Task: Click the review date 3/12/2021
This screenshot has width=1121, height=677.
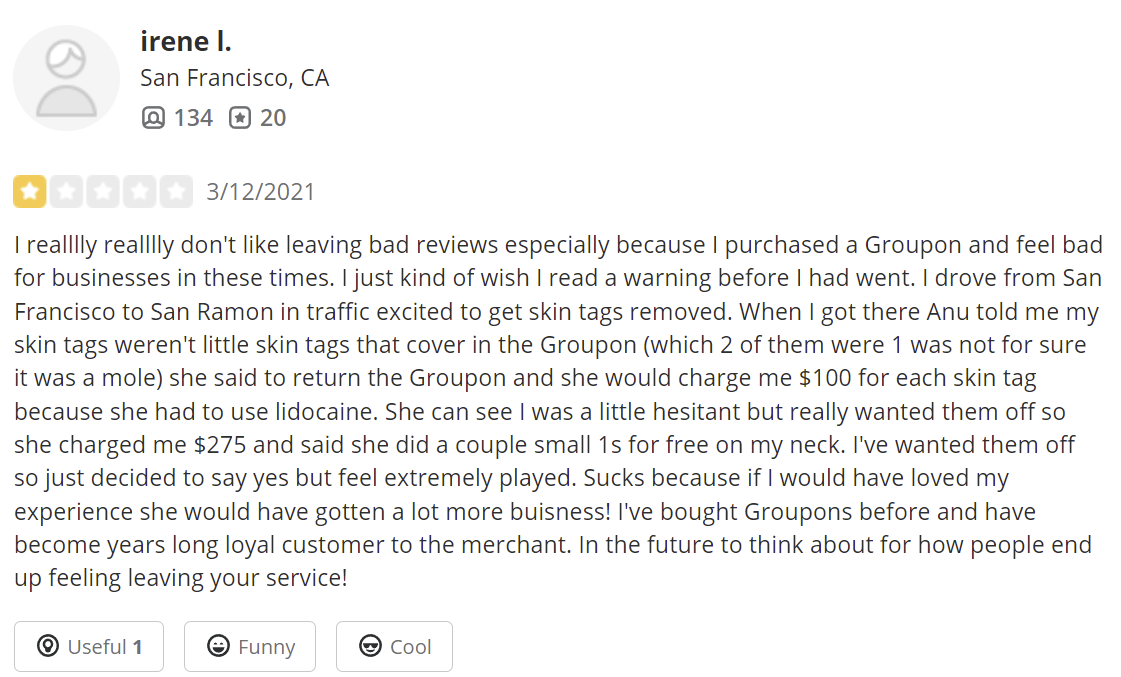Action: [260, 192]
